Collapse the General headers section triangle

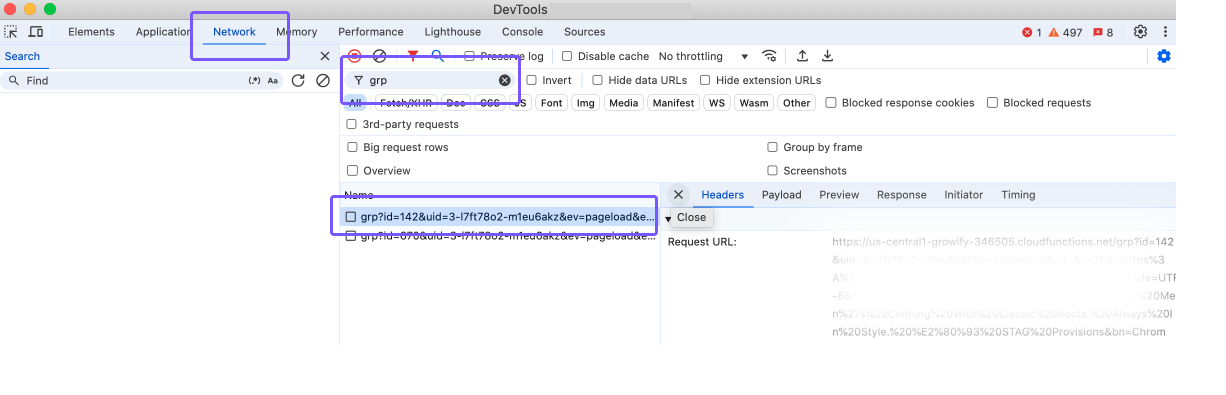coord(668,218)
